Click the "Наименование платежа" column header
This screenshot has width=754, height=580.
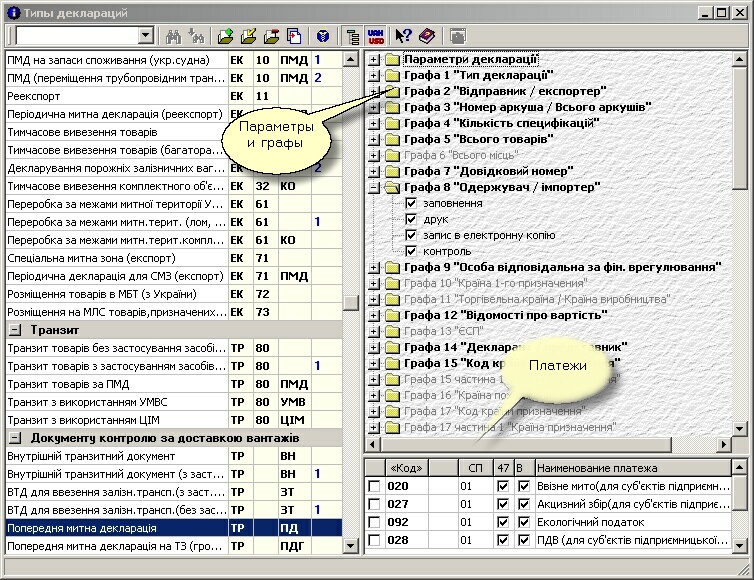click(x=597, y=467)
